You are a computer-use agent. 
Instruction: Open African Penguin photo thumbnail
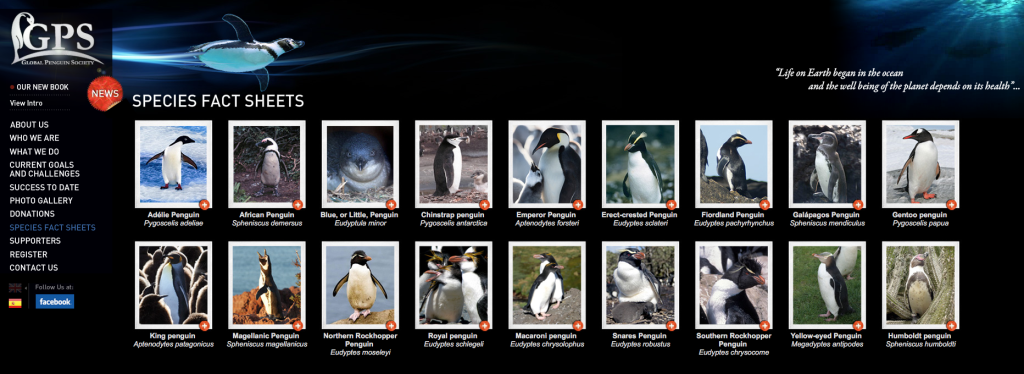[x=266, y=164]
